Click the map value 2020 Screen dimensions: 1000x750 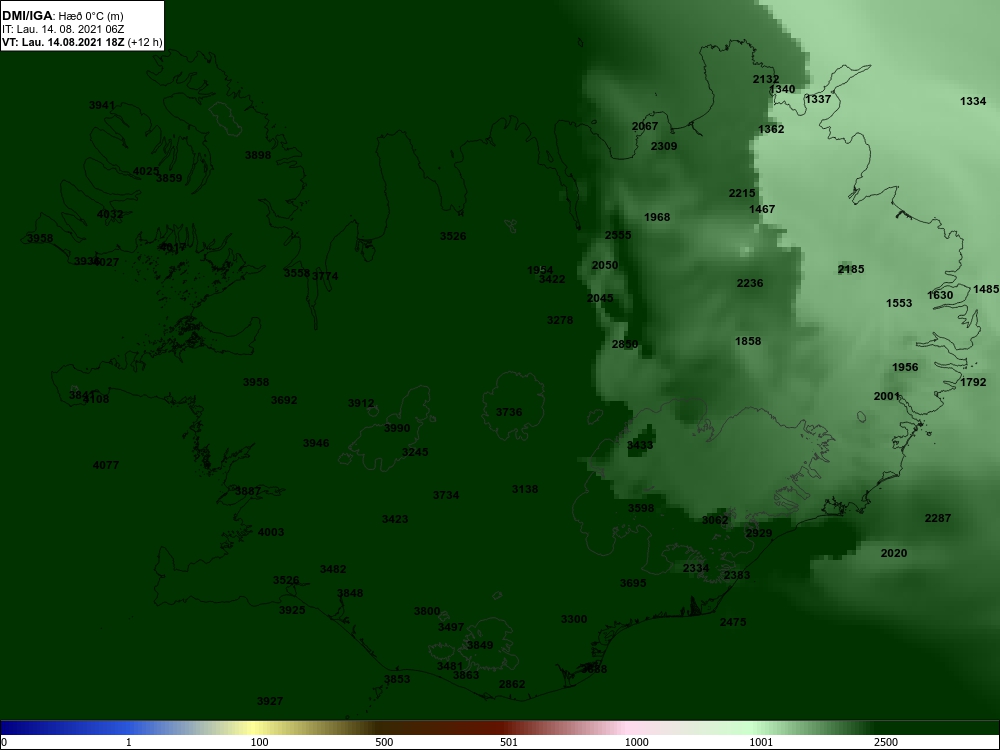(x=893, y=553)
